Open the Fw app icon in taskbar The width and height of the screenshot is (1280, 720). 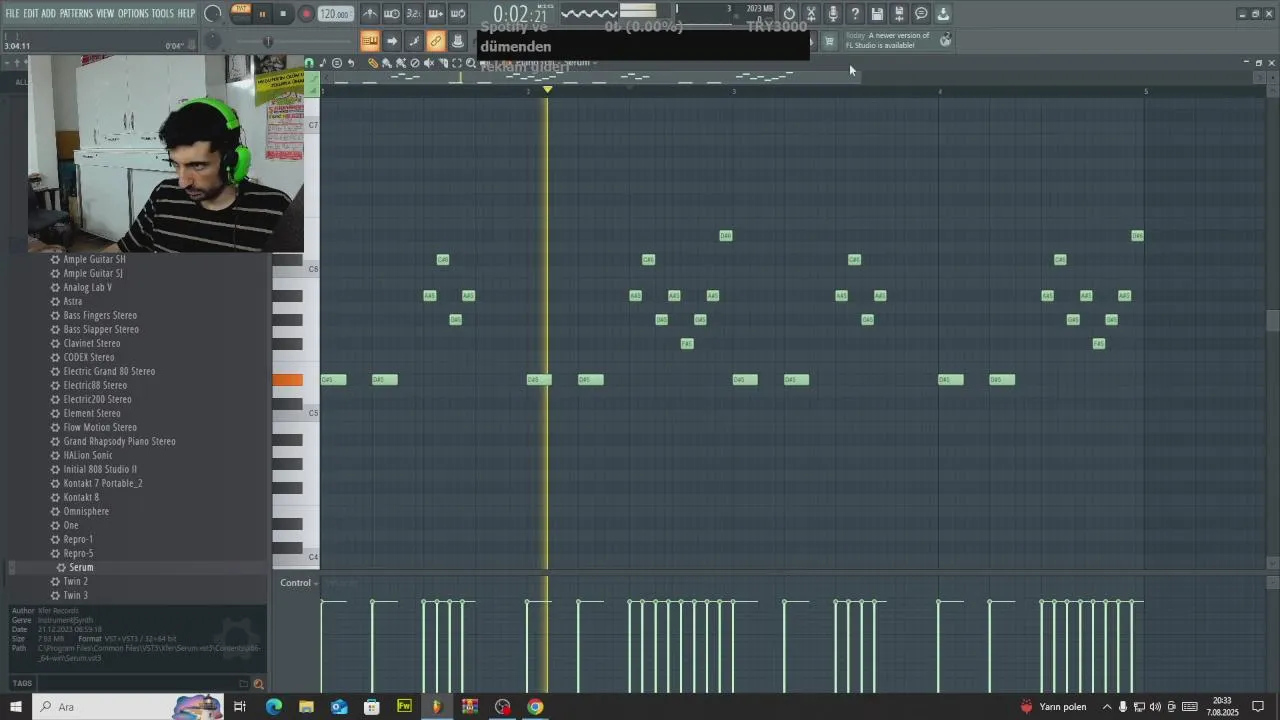click(x=404, y=707)
